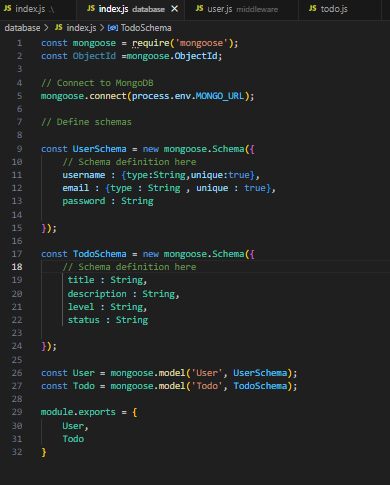Click 'User' constant on line 26
Image resolution: width=390 pixels, height=485 pixels.
[x=84, y=373]
